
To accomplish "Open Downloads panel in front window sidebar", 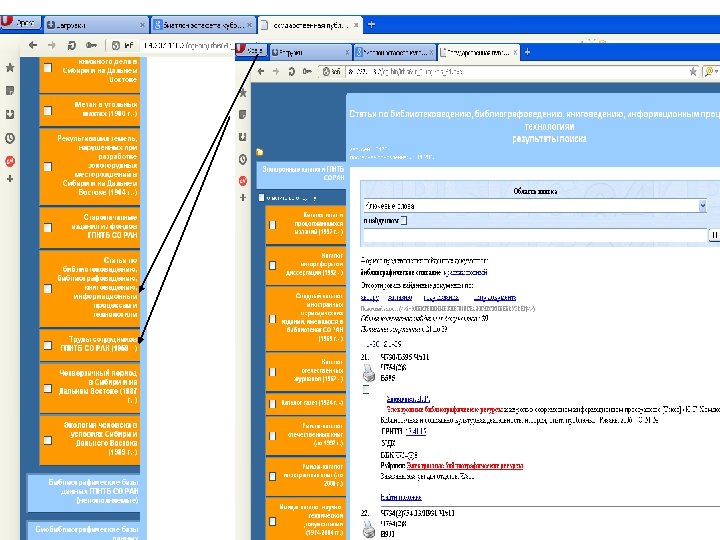I will pos(243,137).
